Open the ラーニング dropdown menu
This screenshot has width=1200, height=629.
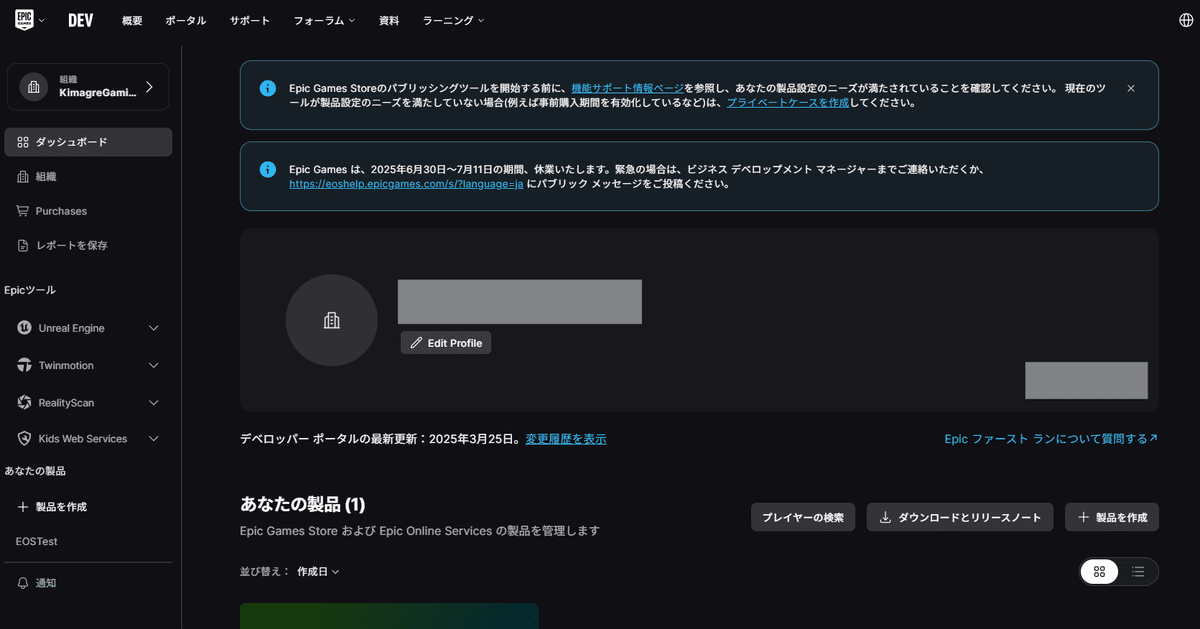pyautogui.click(x=452, y=19)
